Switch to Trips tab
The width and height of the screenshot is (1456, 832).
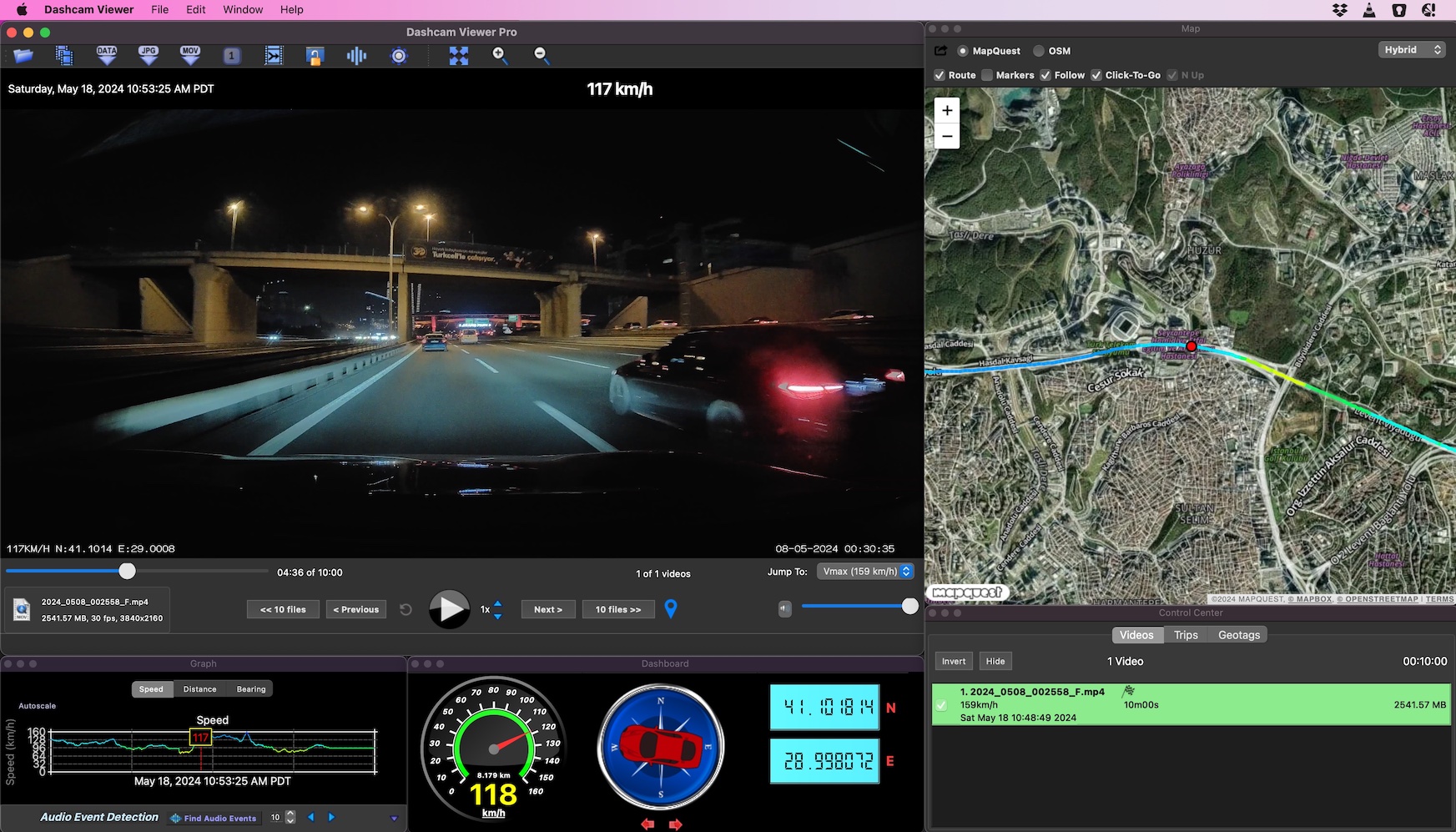coord(1186,635)
